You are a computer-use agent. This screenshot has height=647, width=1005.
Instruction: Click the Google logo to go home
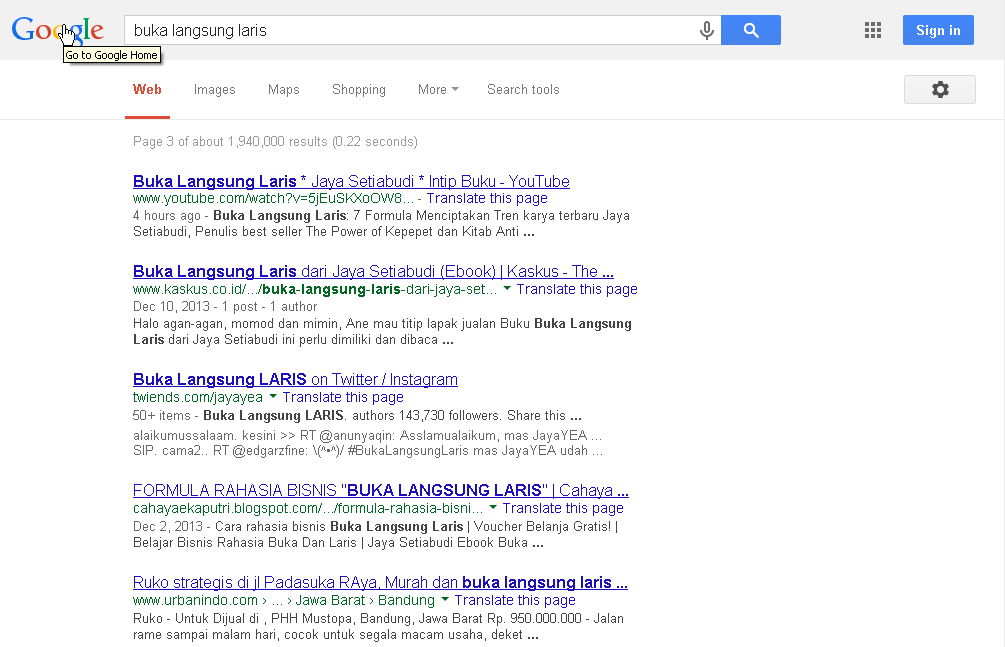(x=57, y=29)
